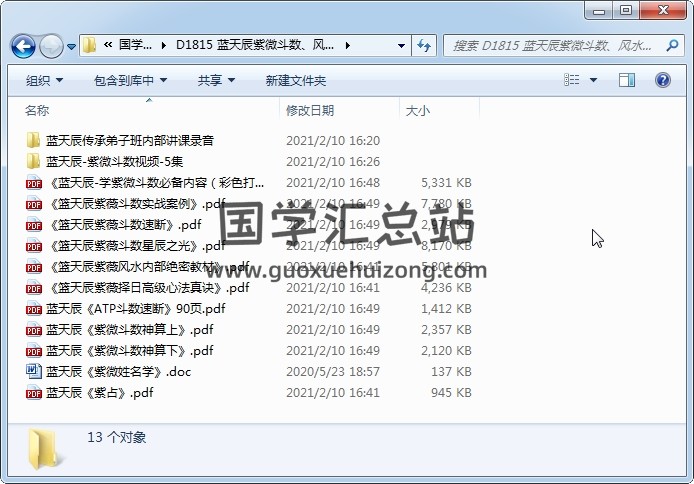694x484 pixels.
Task: Refresh the folder view
Action: (x=424, y=45)
